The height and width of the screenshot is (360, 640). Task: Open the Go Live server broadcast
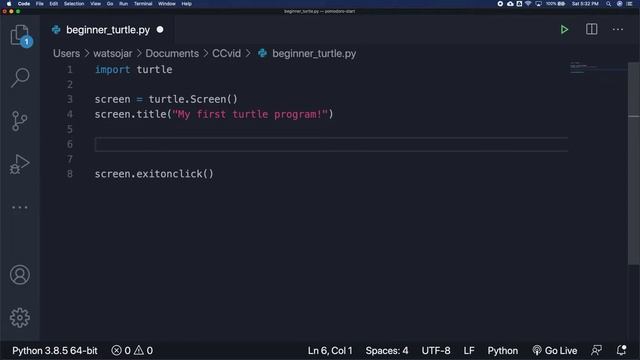pyautogui.click(x=554, y=351)
